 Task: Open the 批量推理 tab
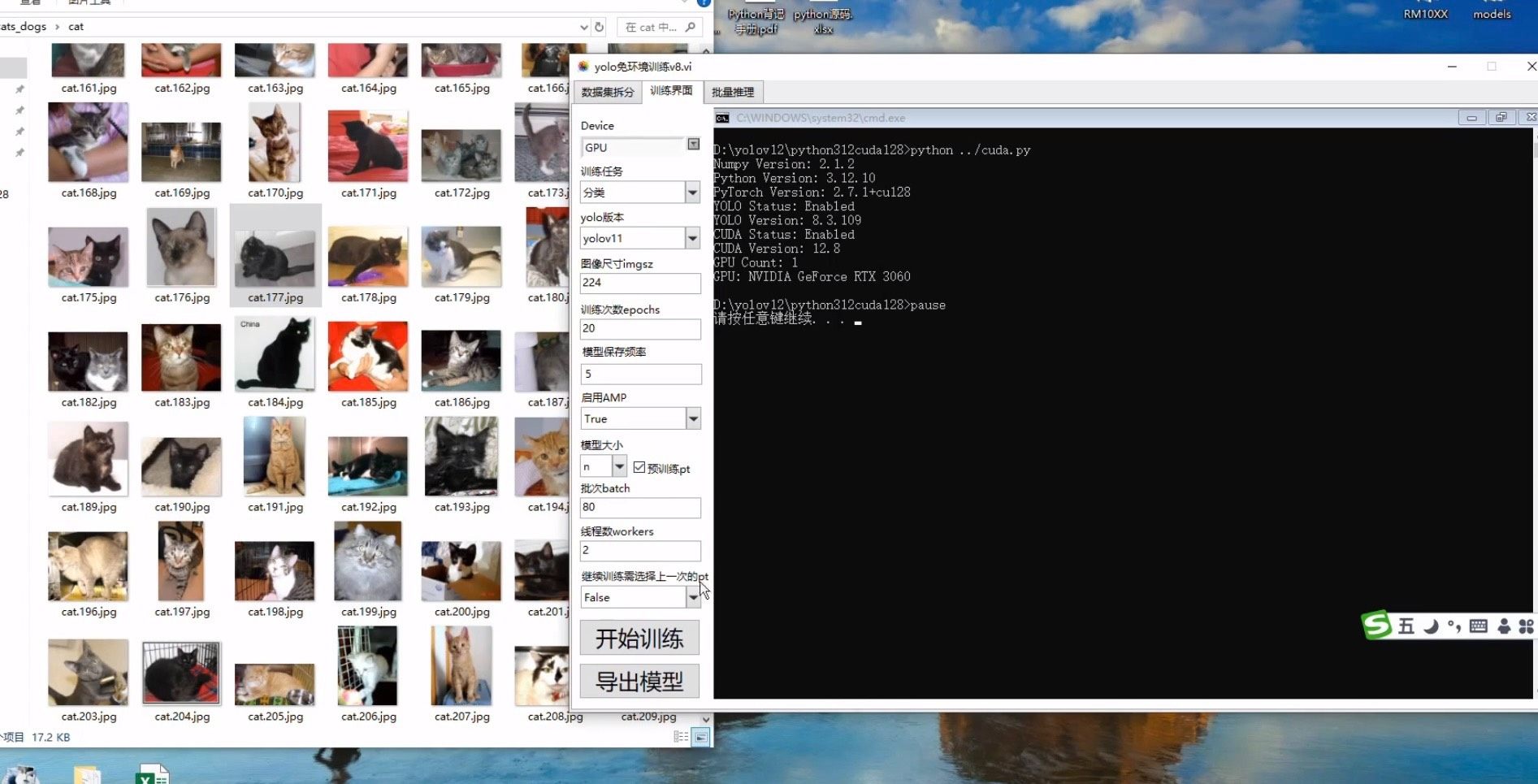(733, 92)
